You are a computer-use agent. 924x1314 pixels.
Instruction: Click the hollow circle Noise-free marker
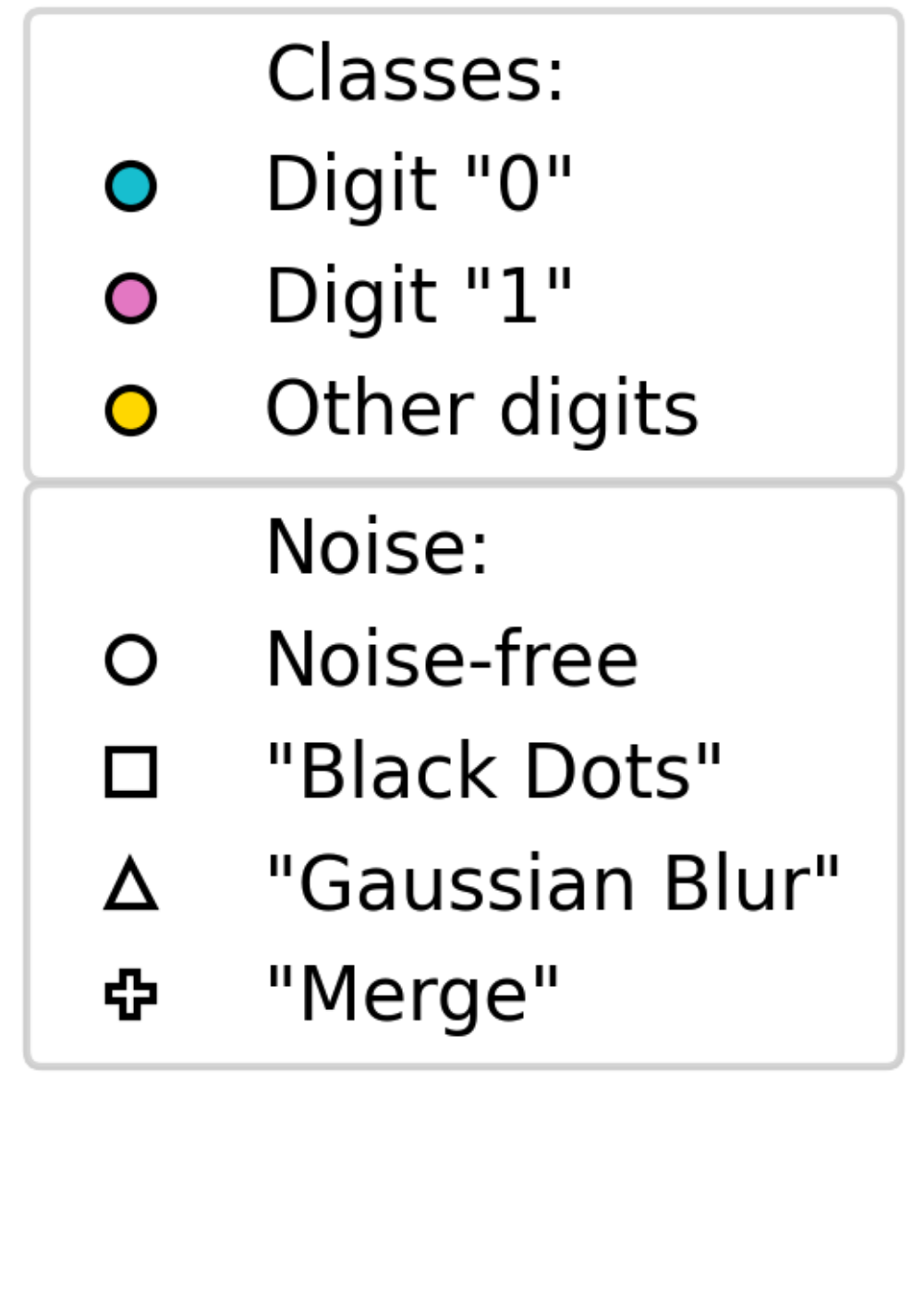pyautogui.click(x=130, y=660)
